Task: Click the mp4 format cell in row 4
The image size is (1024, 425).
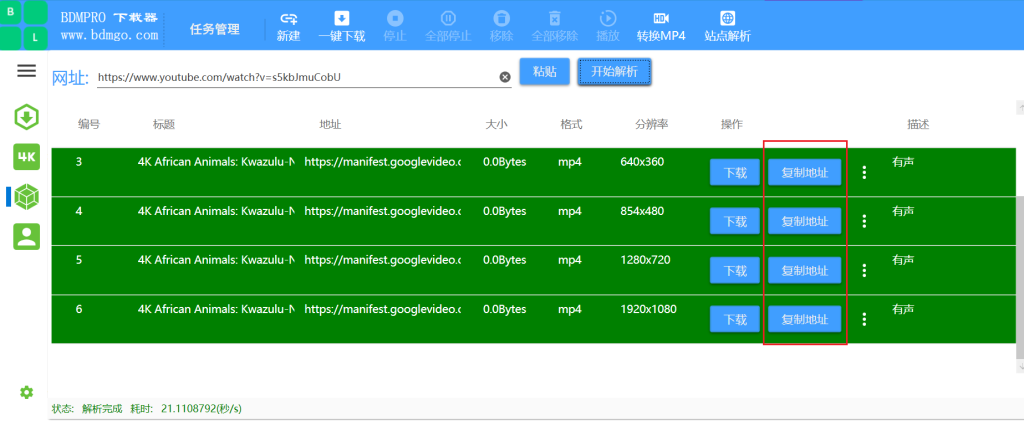Action: pos(569,211)
